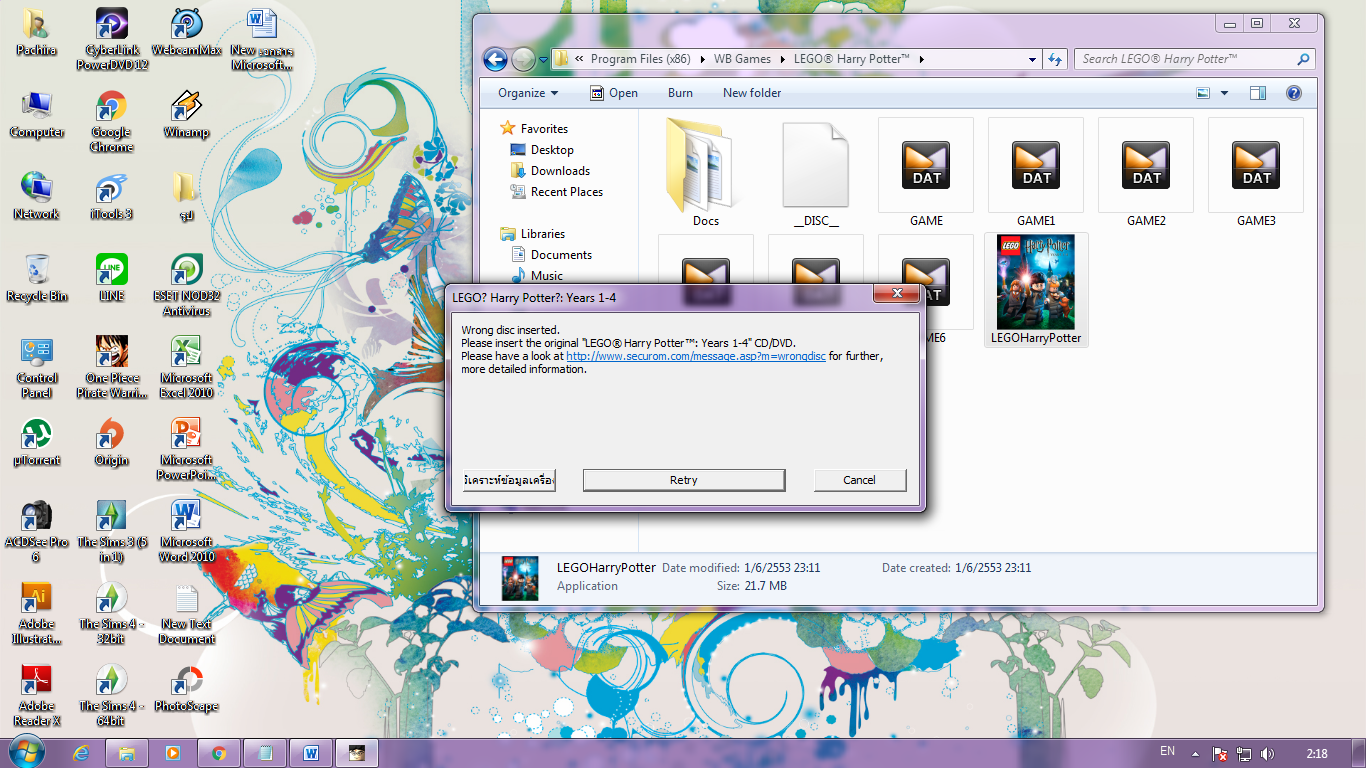Select Downloads in the Favorites list
Image resolution: width=1366 pixels, height=768 pixels.
coord(560,171)
